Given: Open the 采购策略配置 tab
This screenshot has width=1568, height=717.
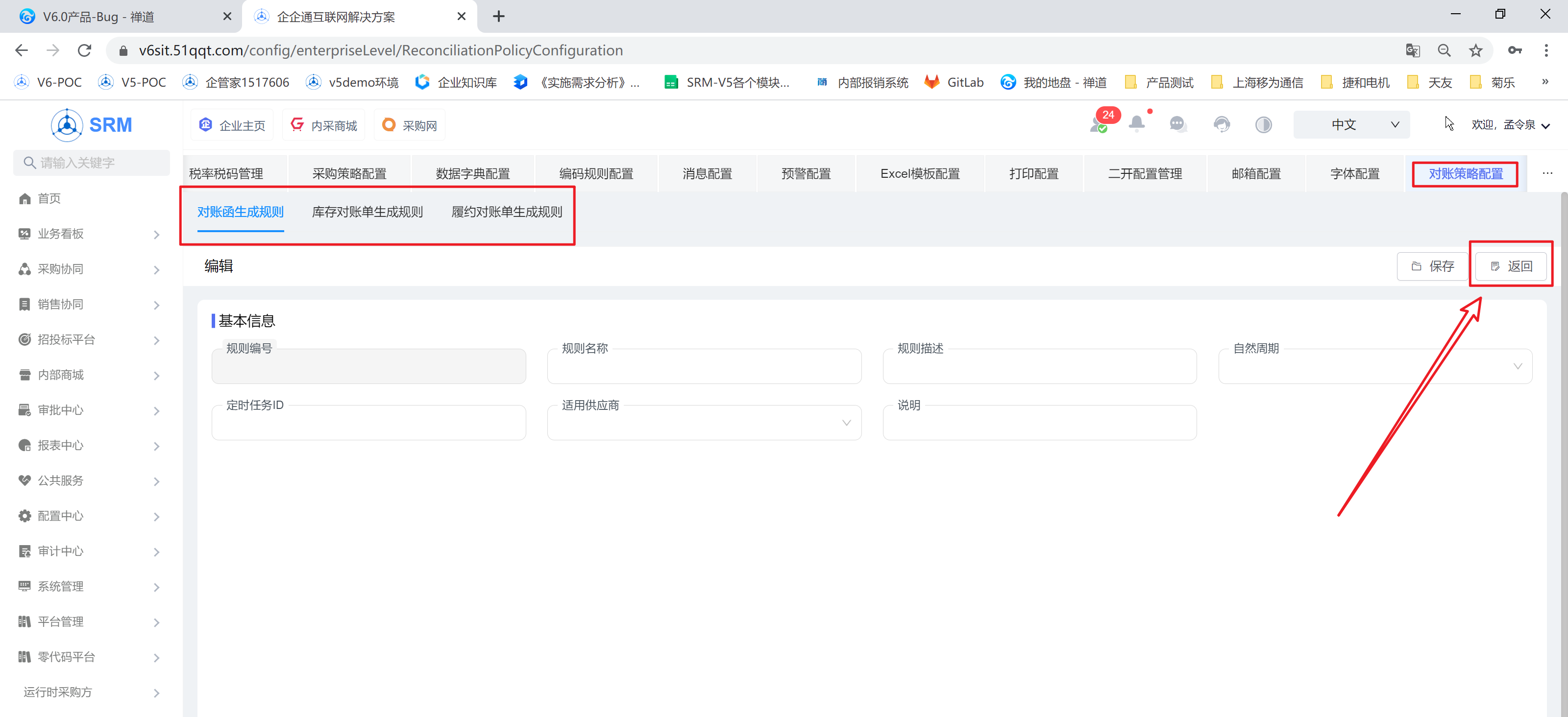Looking at the screenshot, I should pyautogui.click(x=349, y=174).
